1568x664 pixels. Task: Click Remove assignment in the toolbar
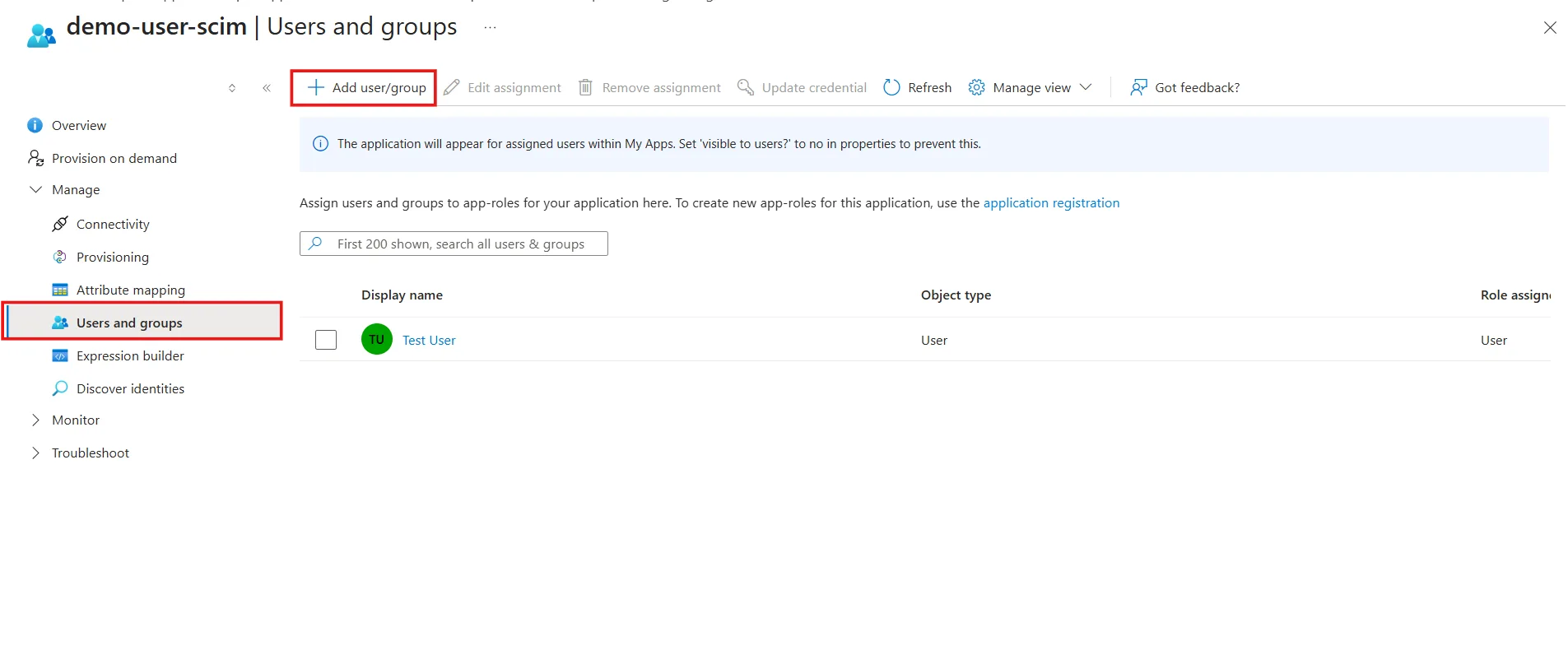649,87
